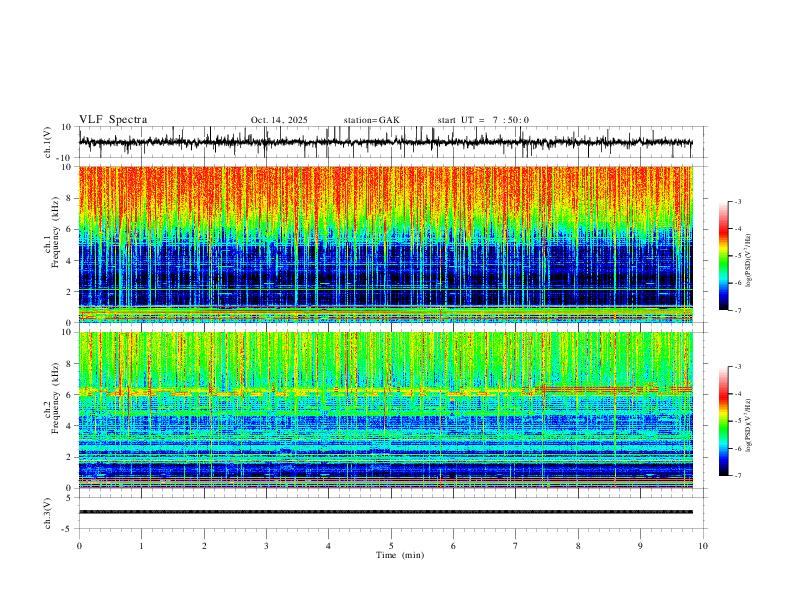The width and height of the screenshot is (792, 612).
Task: Click the color scale bar beside the ch.2 spectrogram
Action: 724,421
